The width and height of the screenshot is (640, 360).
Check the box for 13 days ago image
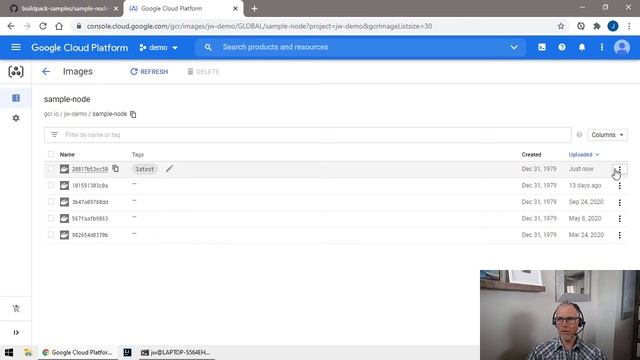coord(51,185)
